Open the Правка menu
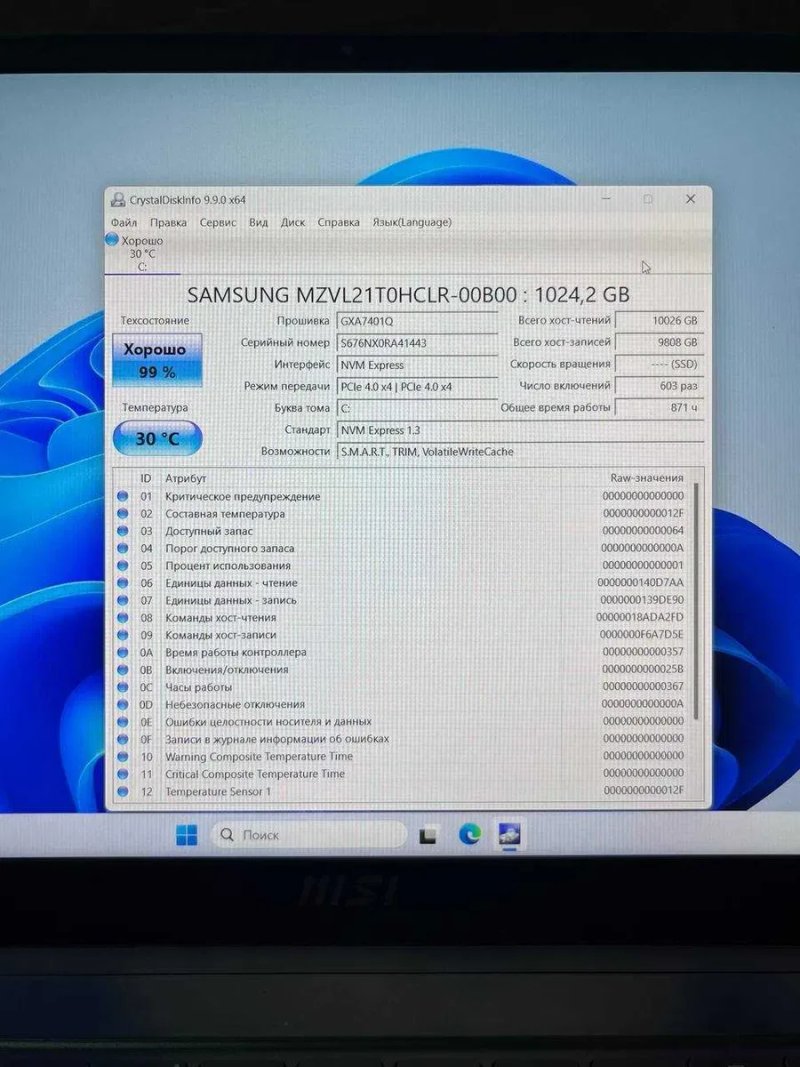 [x=168, y=223]
